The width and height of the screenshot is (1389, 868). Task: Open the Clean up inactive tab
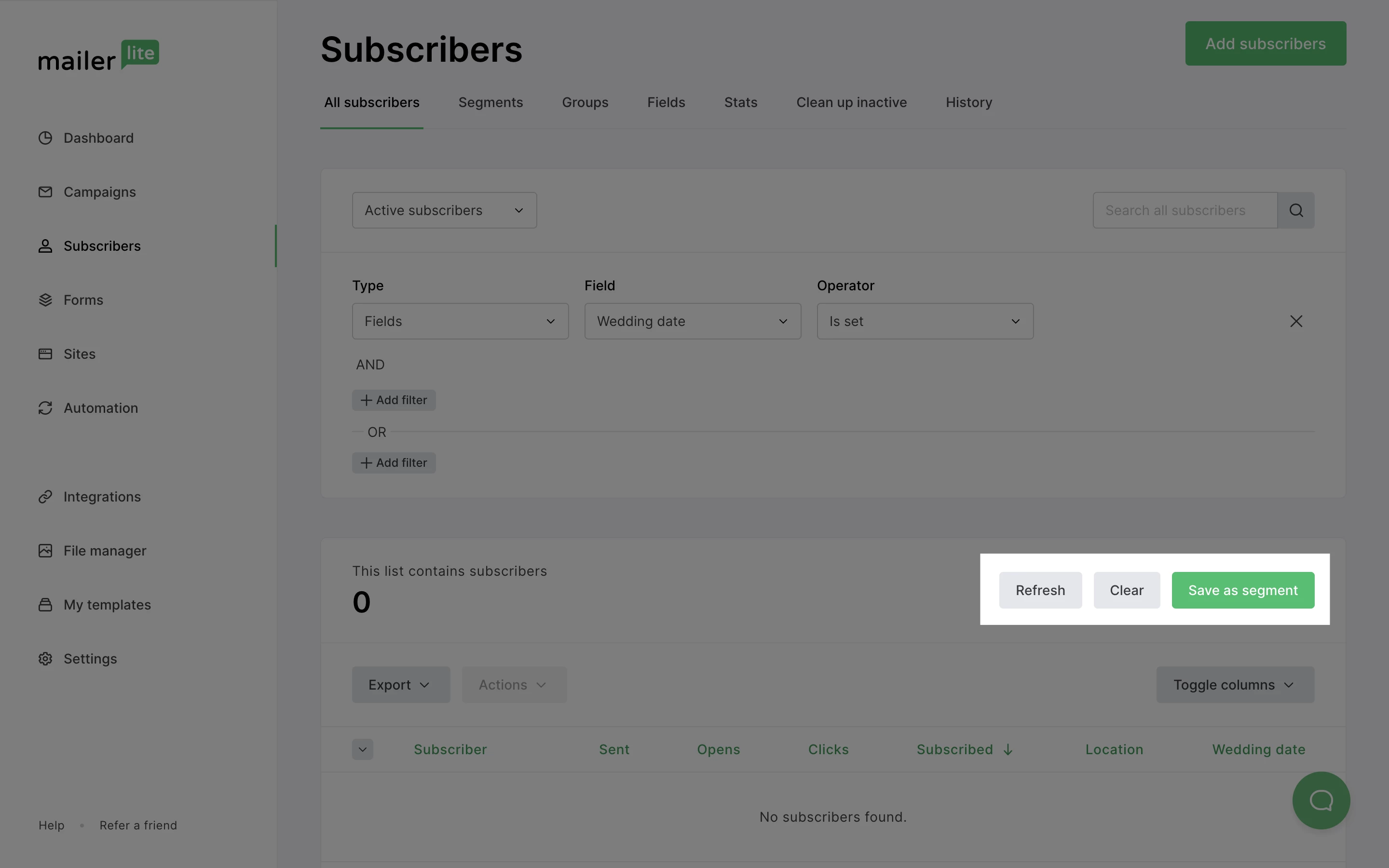(851, 102)
